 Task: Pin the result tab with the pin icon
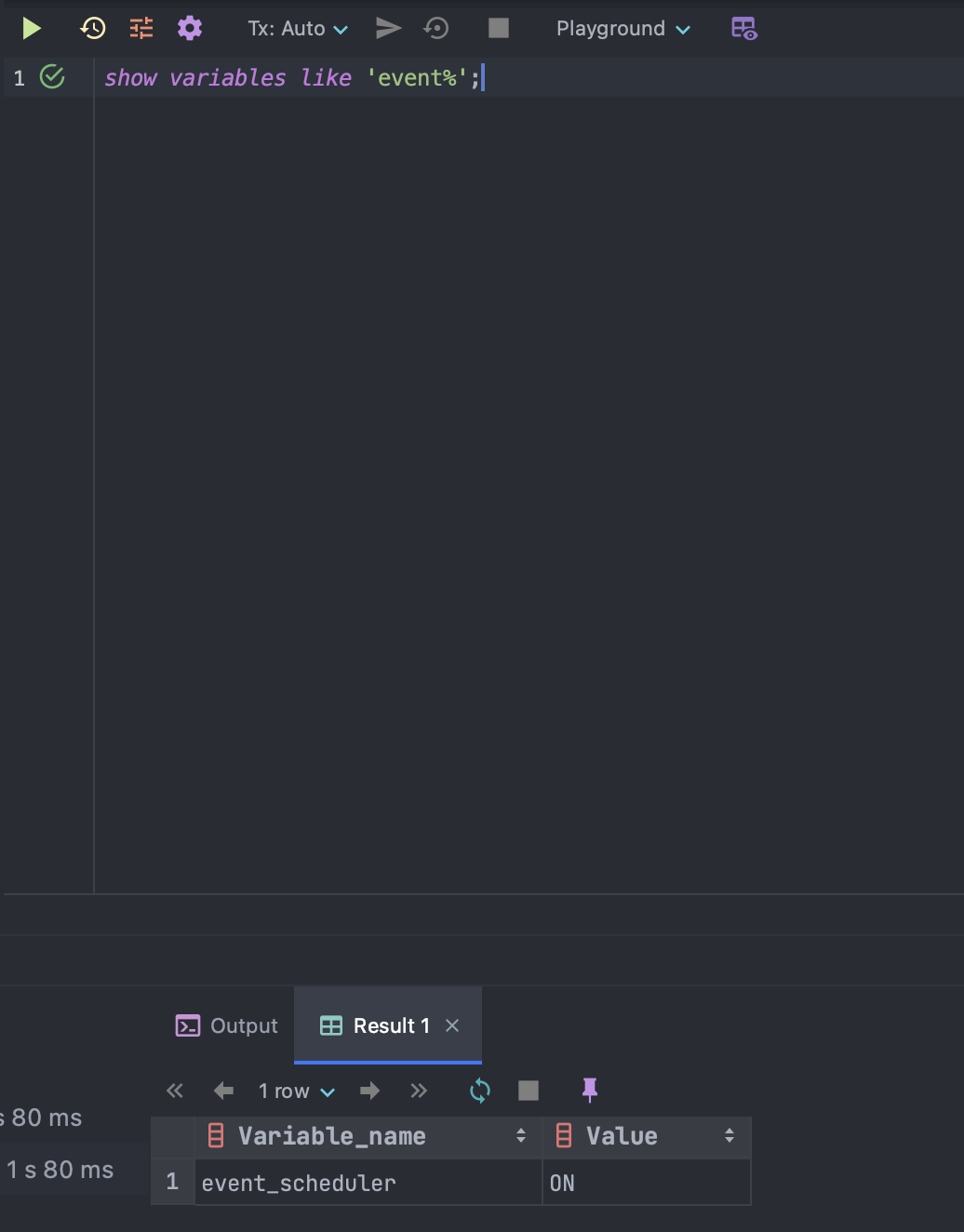point(590,1090)
